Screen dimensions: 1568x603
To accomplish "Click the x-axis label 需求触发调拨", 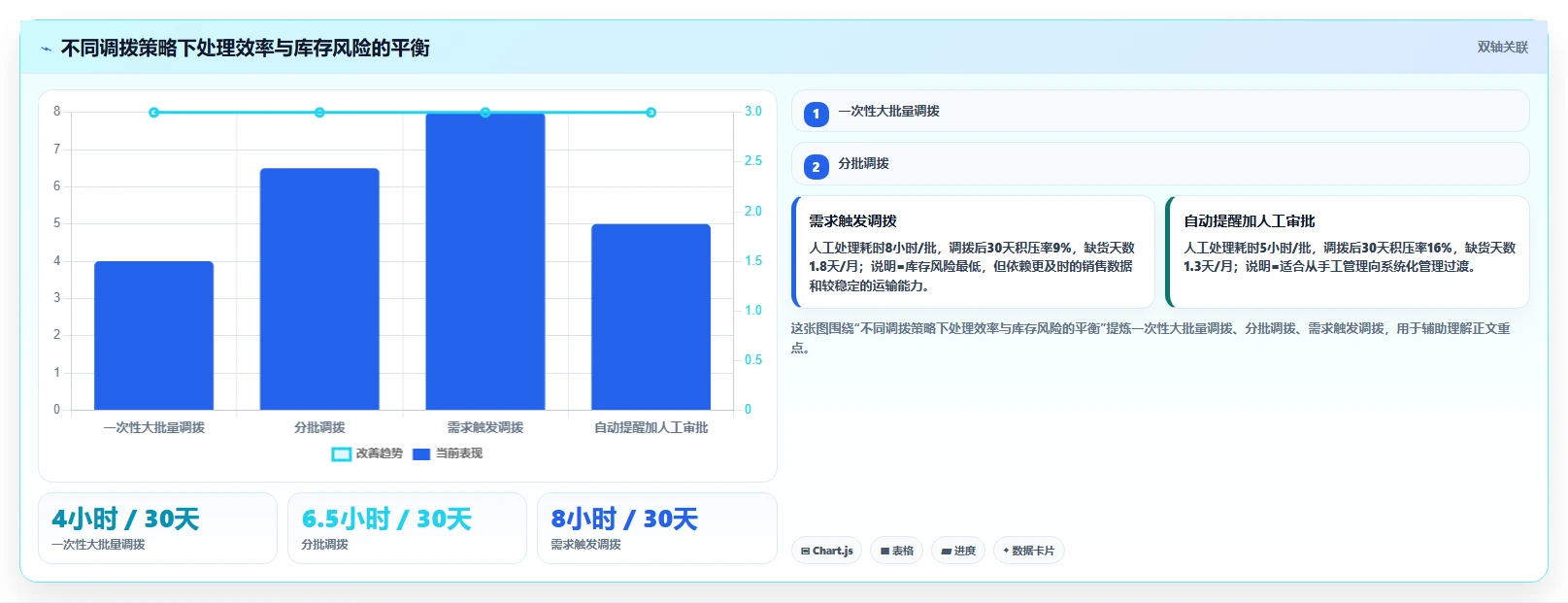I will tap(485, 427).
